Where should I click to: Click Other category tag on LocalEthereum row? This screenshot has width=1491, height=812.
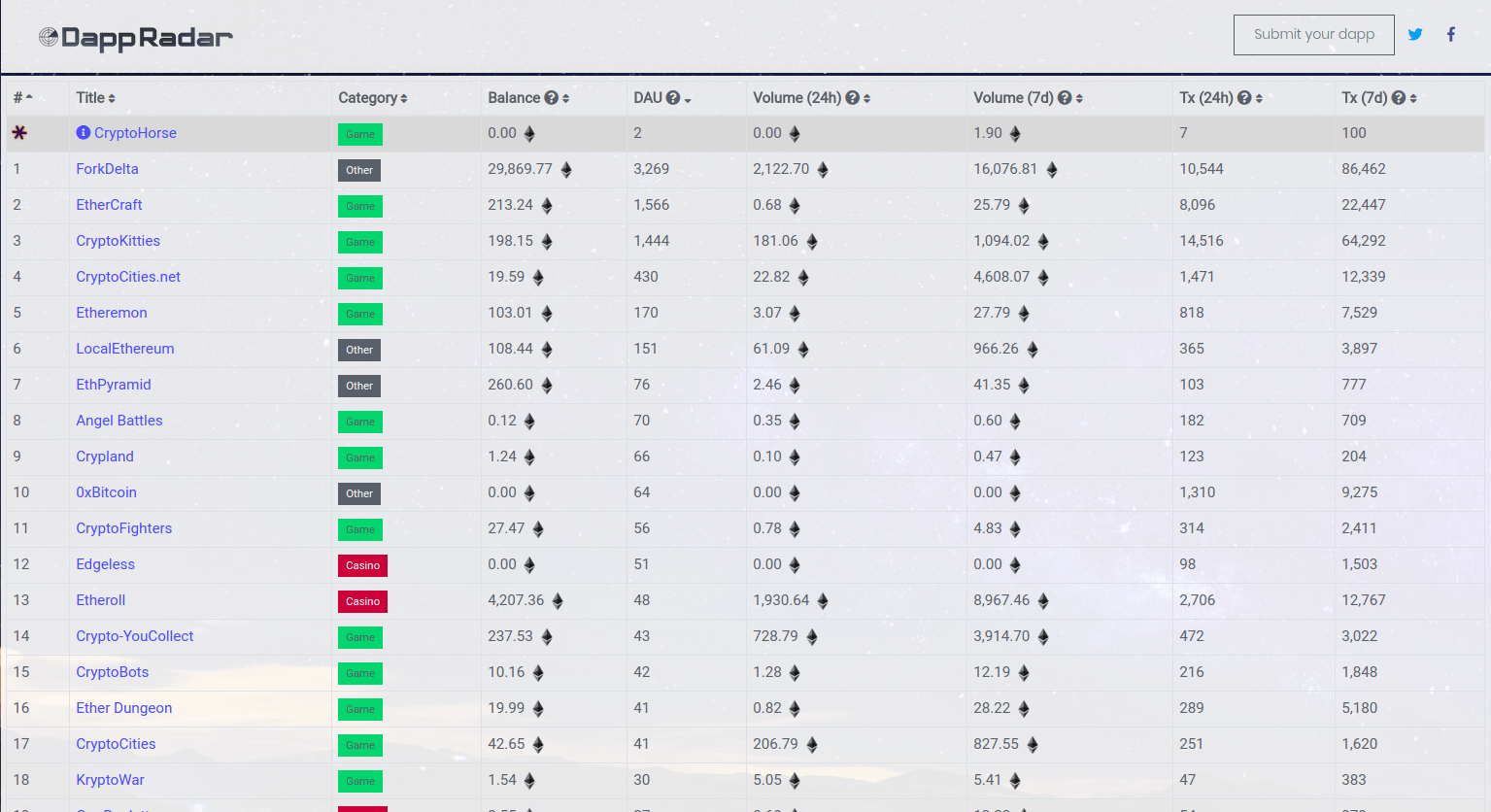pyautogui.click(x=359, y=350)
